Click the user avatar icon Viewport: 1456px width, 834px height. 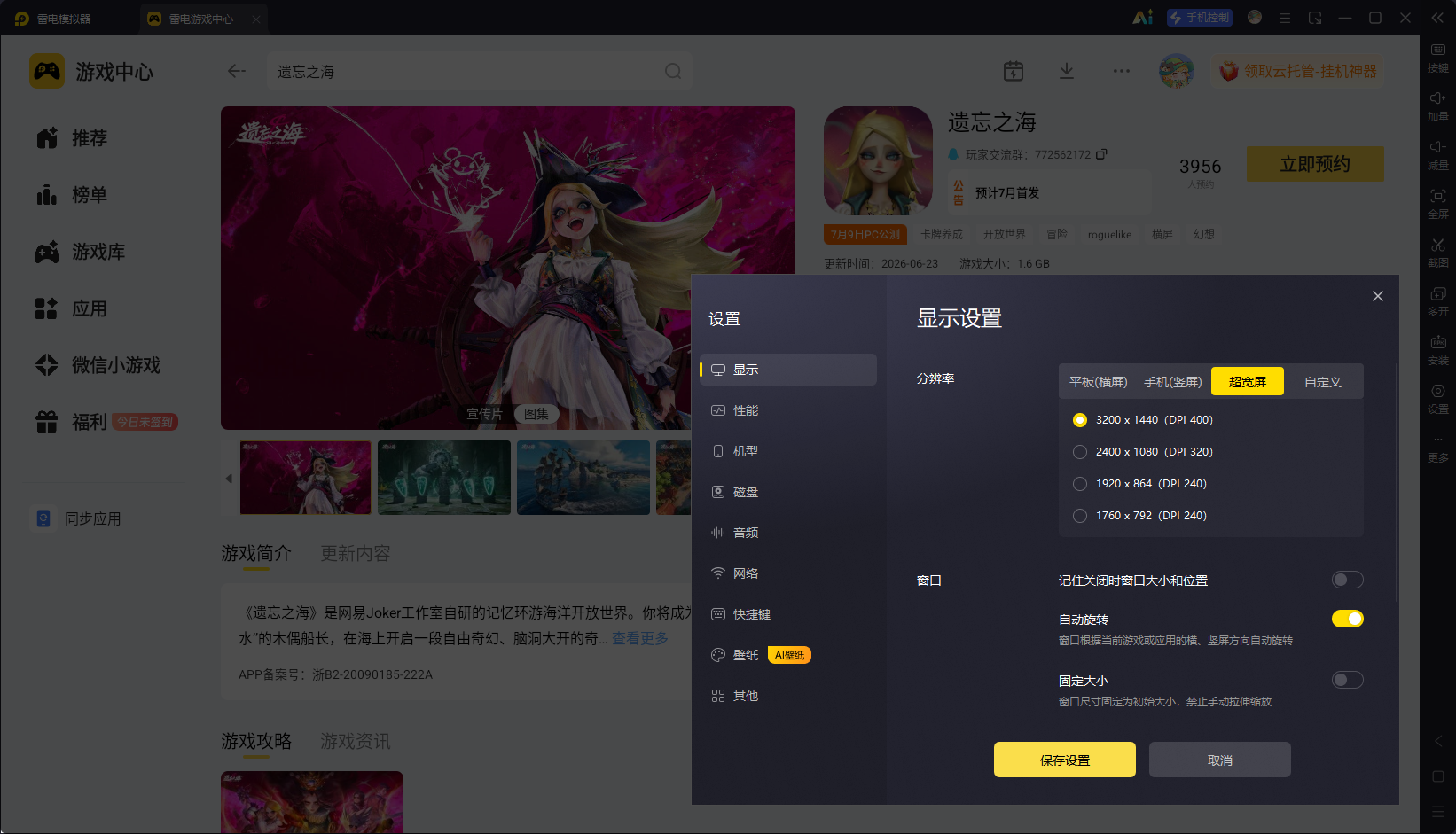1177,71
